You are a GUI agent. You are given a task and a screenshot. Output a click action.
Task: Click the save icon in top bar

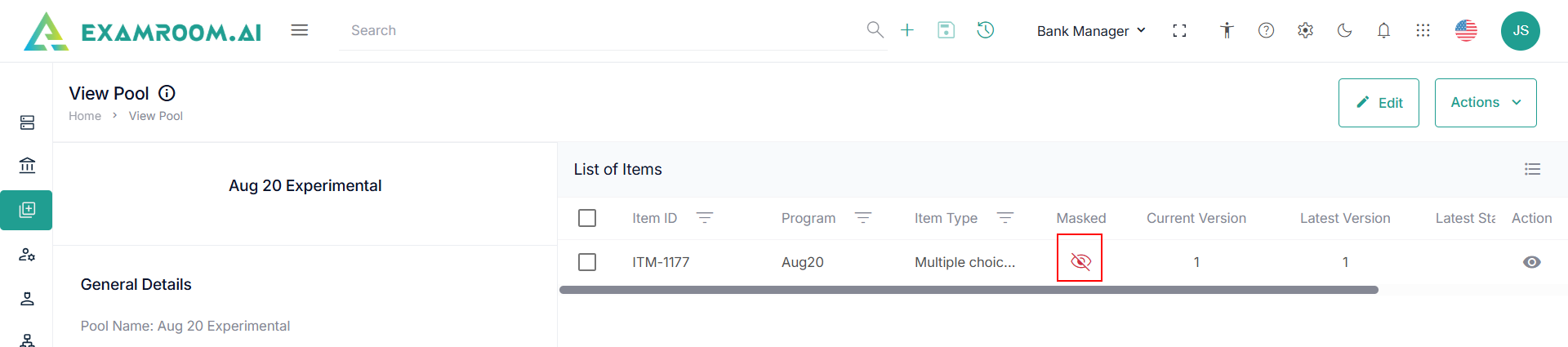click(x=946, y=30)
